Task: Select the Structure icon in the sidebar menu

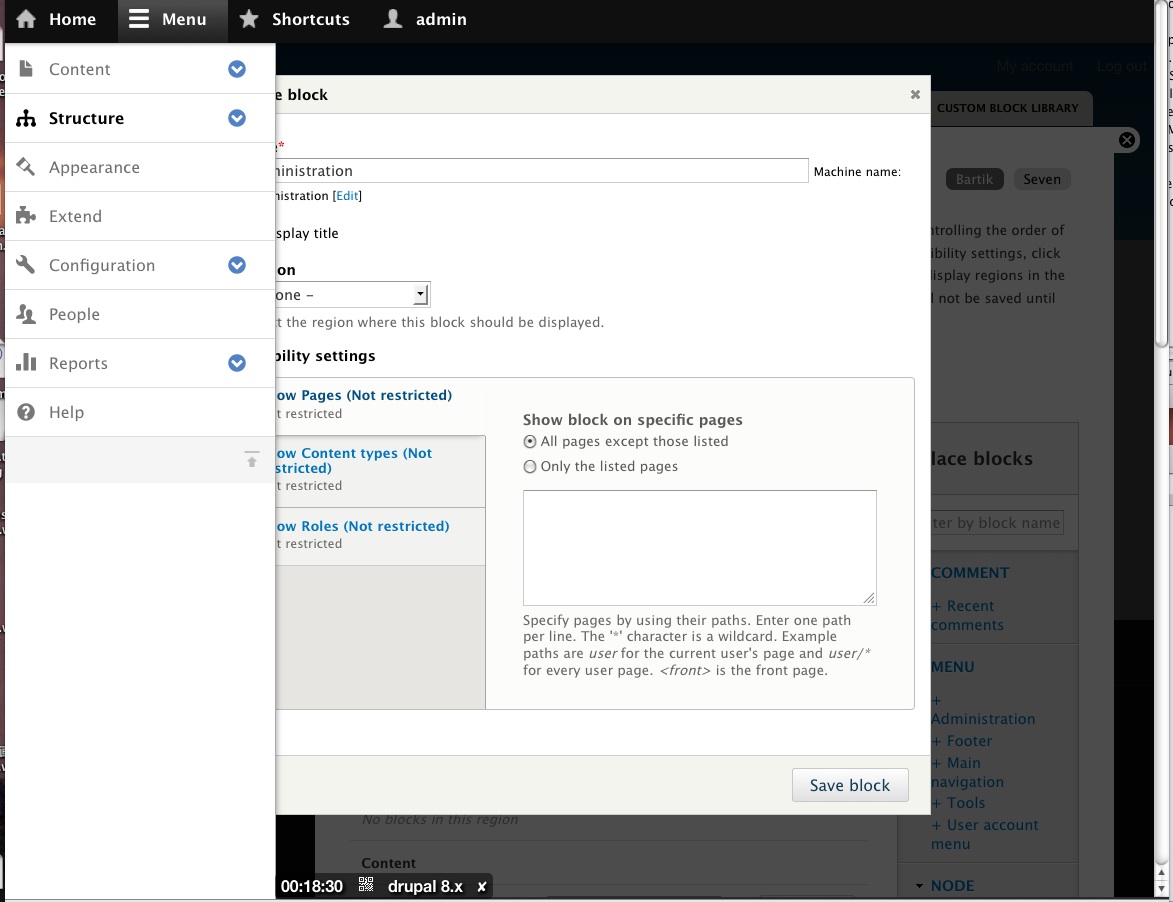Action: (x=26, y=118)
